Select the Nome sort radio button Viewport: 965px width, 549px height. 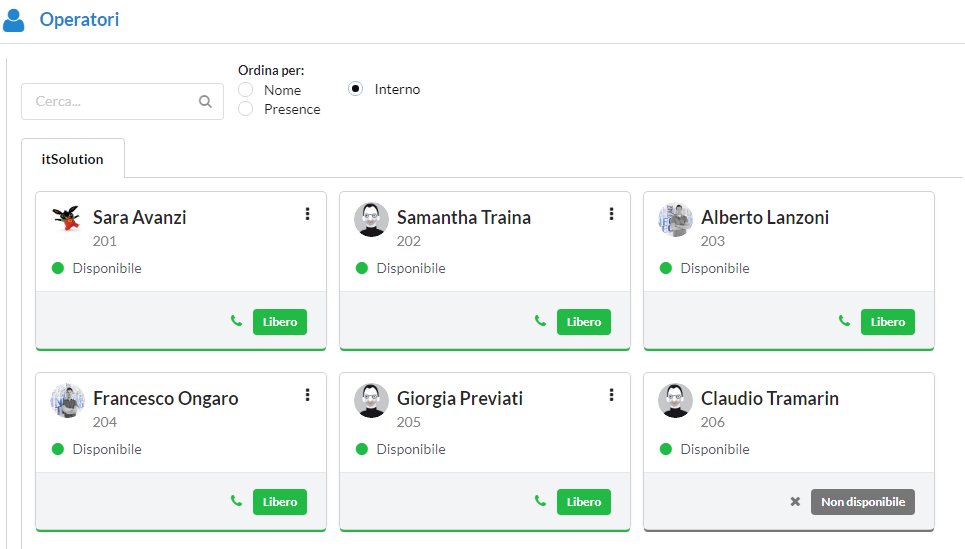click(246, 90)
